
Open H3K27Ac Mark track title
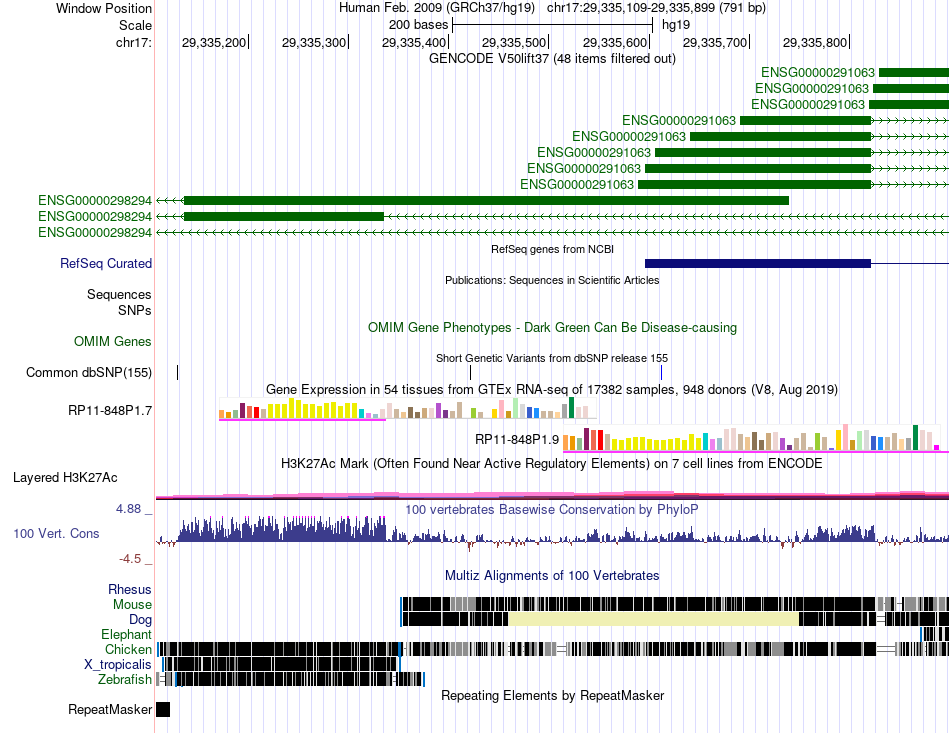(x=552, y=464)
